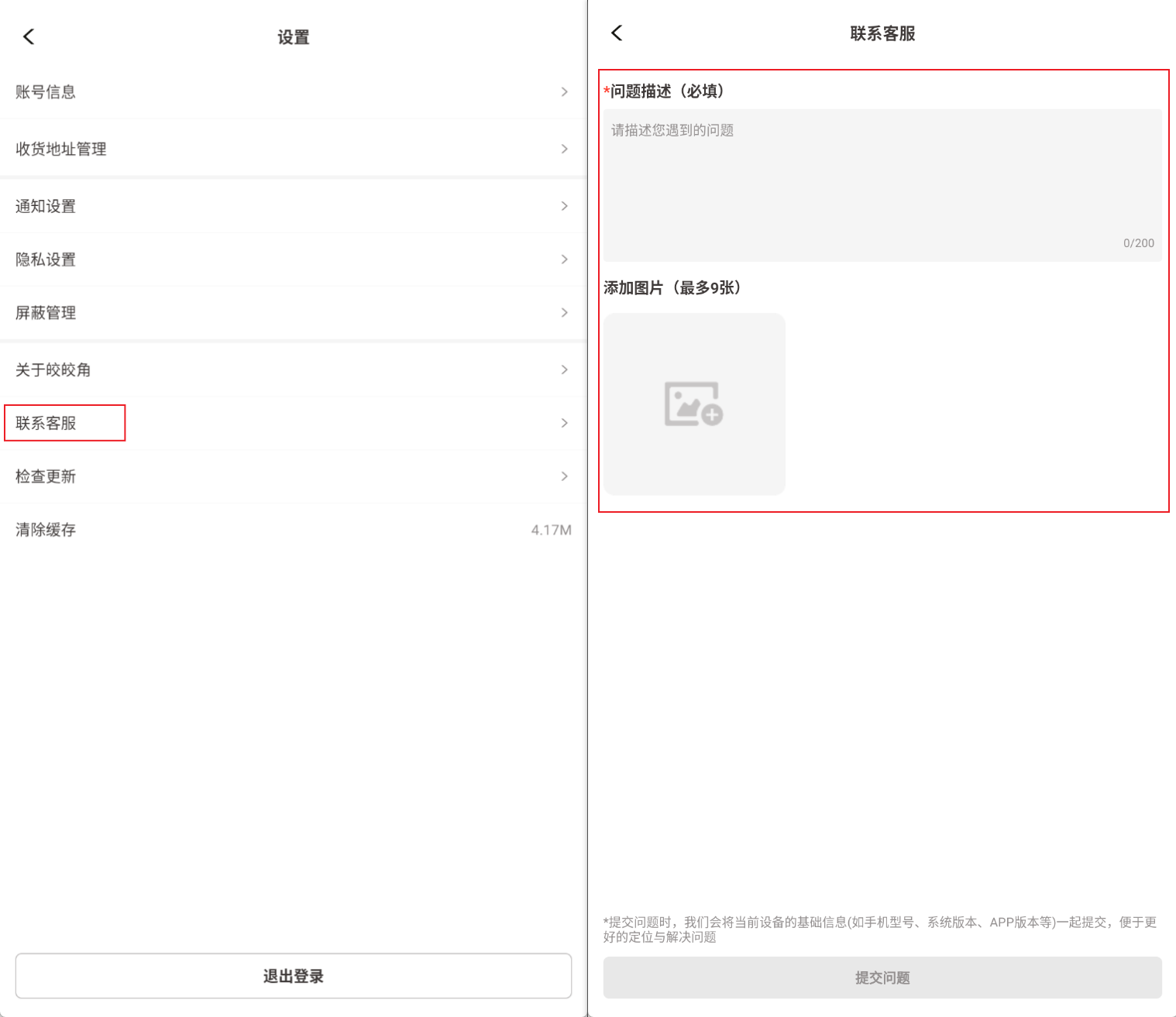Open 收货地址管理 entry
Viewport: 1176px width, 1017px height.
tap(61, 149)
